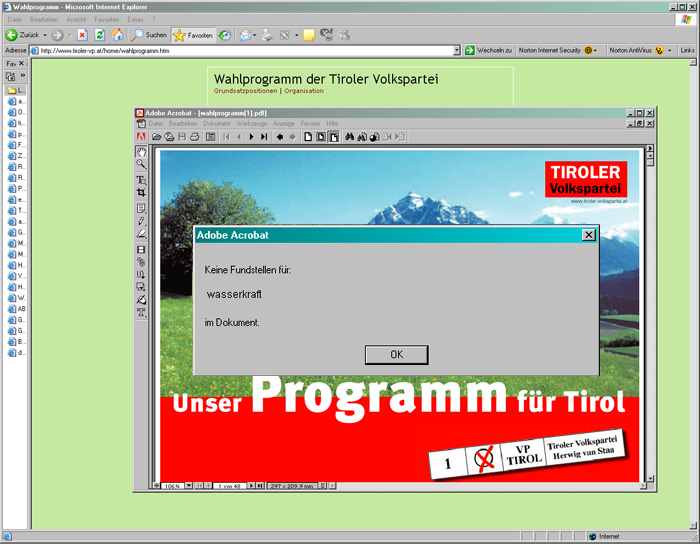Select the Crop tool in Acrobat
Image resolution: width=700 pixels, height=544 pixels.
pyautogui.click(x=141, y=192)
